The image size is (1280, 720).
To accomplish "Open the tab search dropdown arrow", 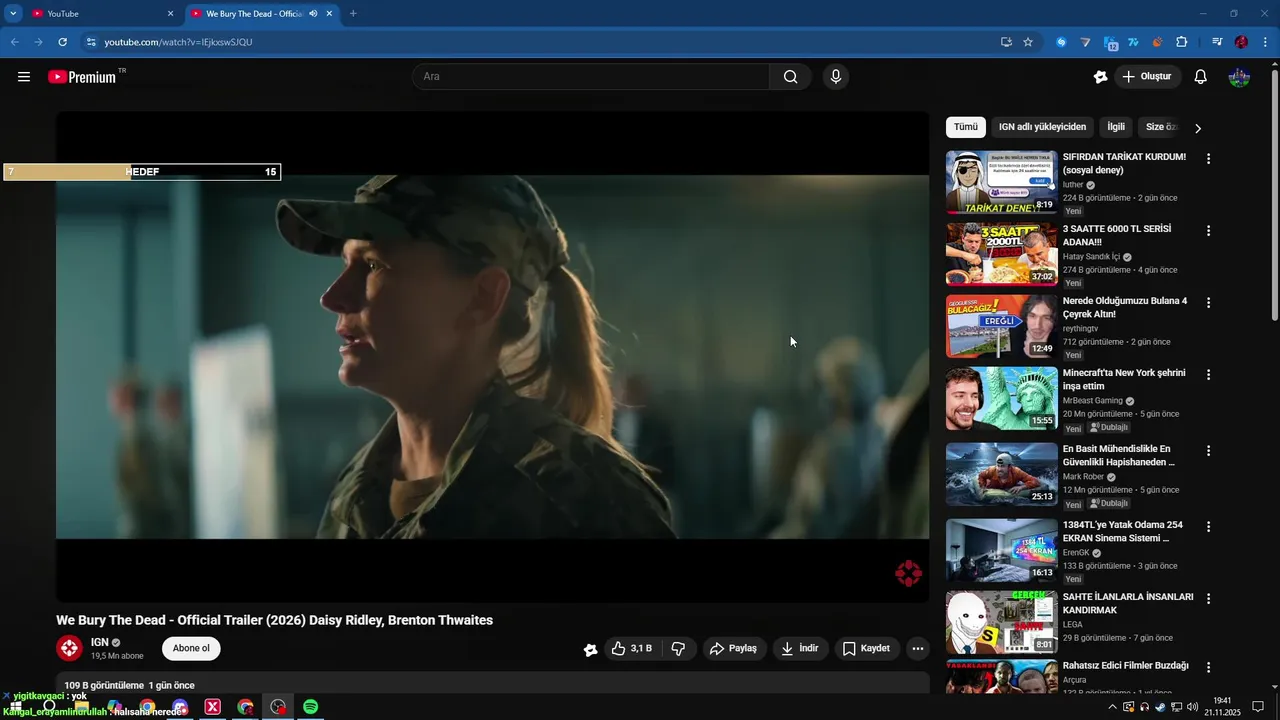I will tap(13, 13).
